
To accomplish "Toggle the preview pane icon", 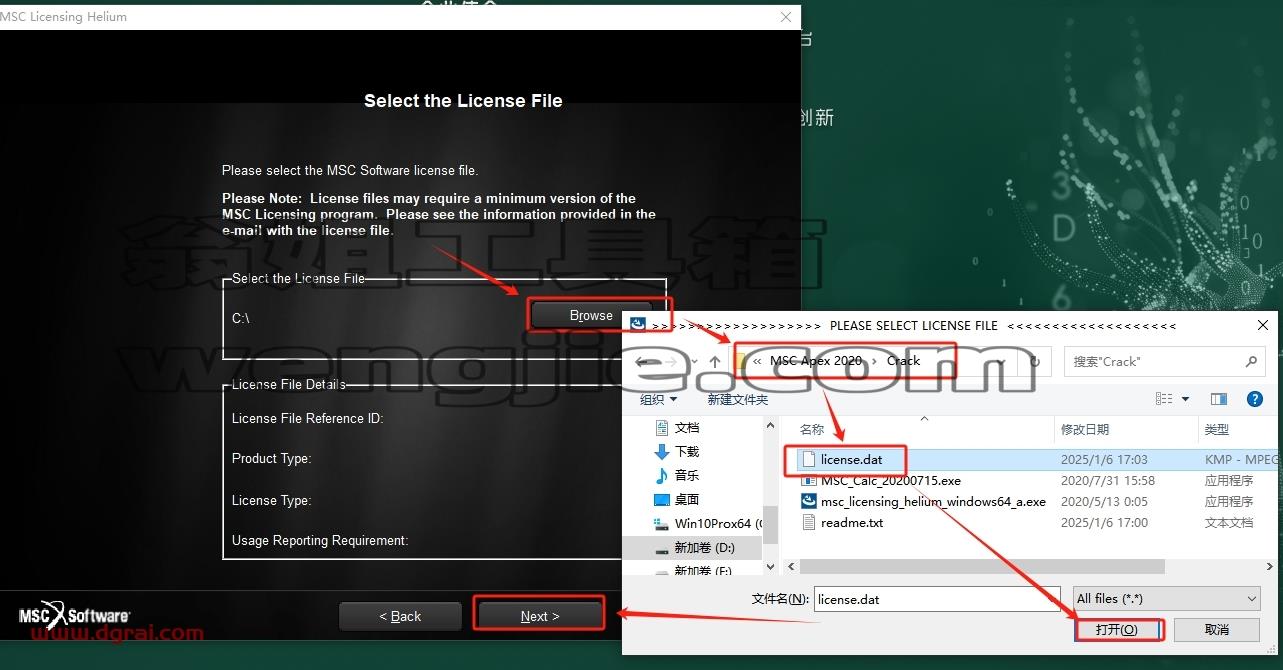I will (1218, 399).
